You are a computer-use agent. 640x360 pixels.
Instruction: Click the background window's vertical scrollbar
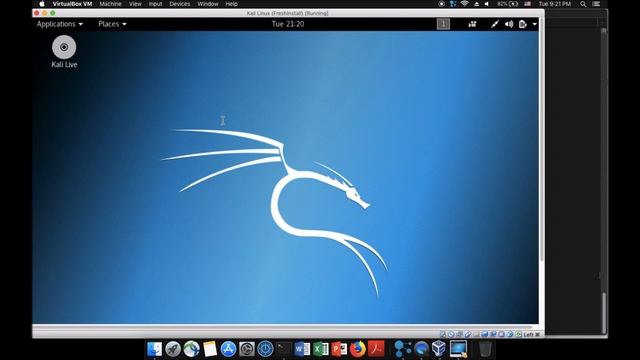click(x=604, y=312)
